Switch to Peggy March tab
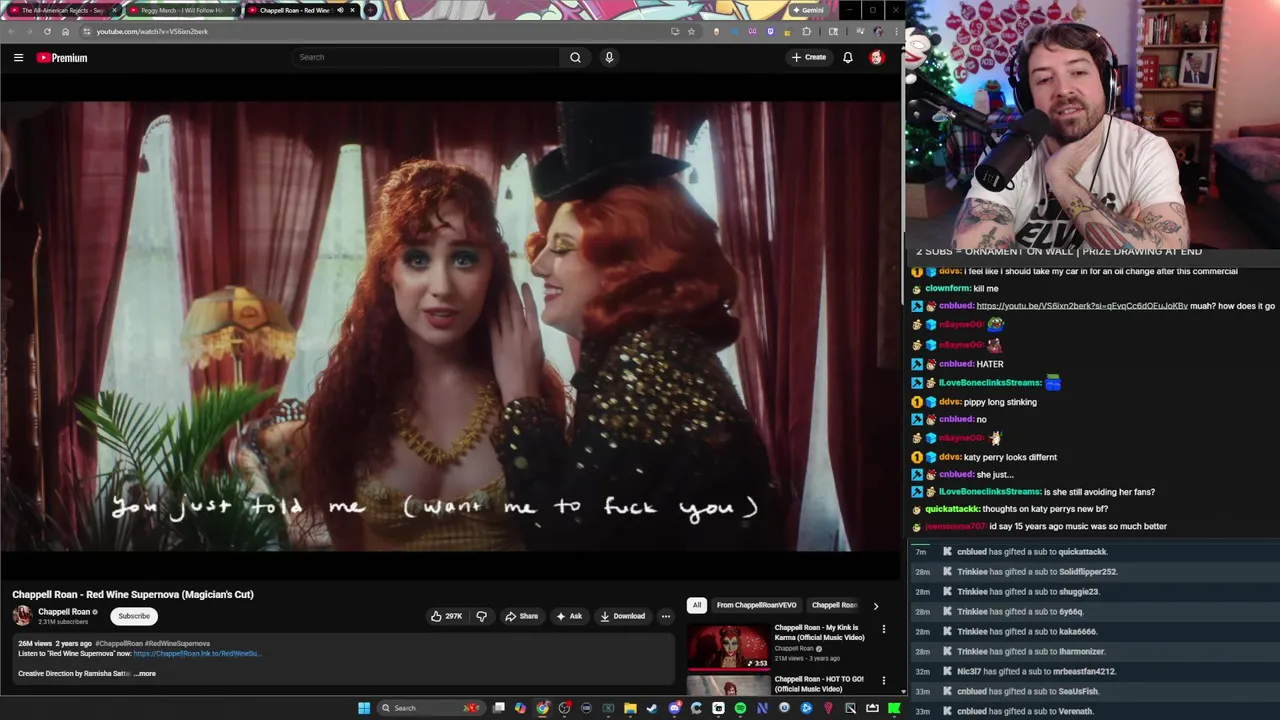The height and width of the screenshot is (720, 1280). pyautogui.click(x=181, y=10)
